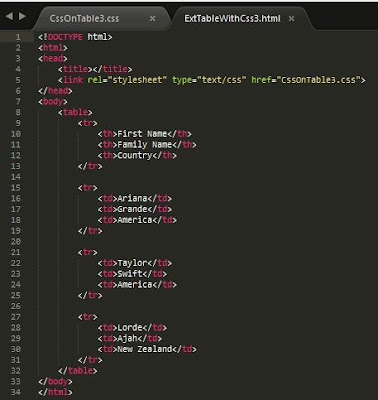This screenshot has height=400, width=378.
Task: Select the ExtTableWithCss3.html tab
Action: tap(232, 18)
